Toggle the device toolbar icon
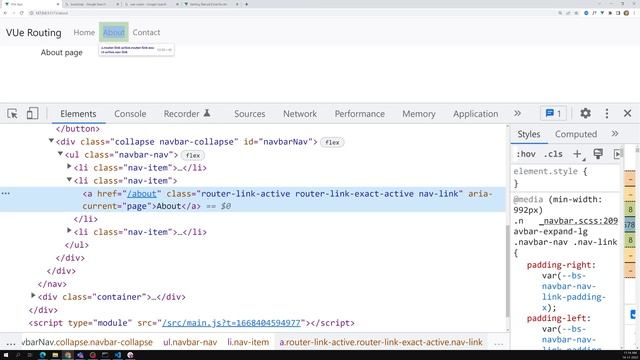The height and width of the screenshot is (360, 640). coord(32,113)
